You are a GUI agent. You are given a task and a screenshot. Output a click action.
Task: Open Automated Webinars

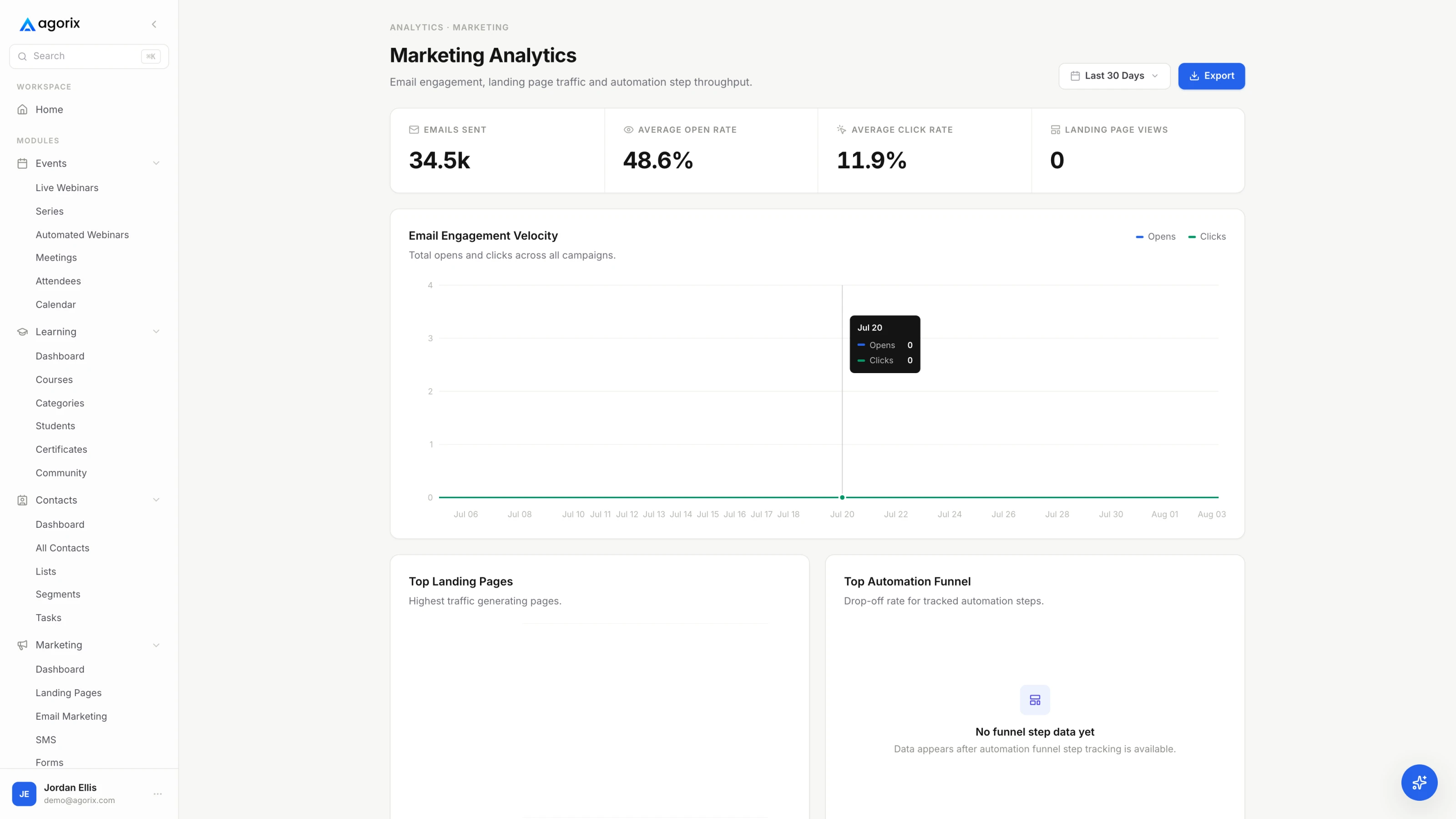82,235
